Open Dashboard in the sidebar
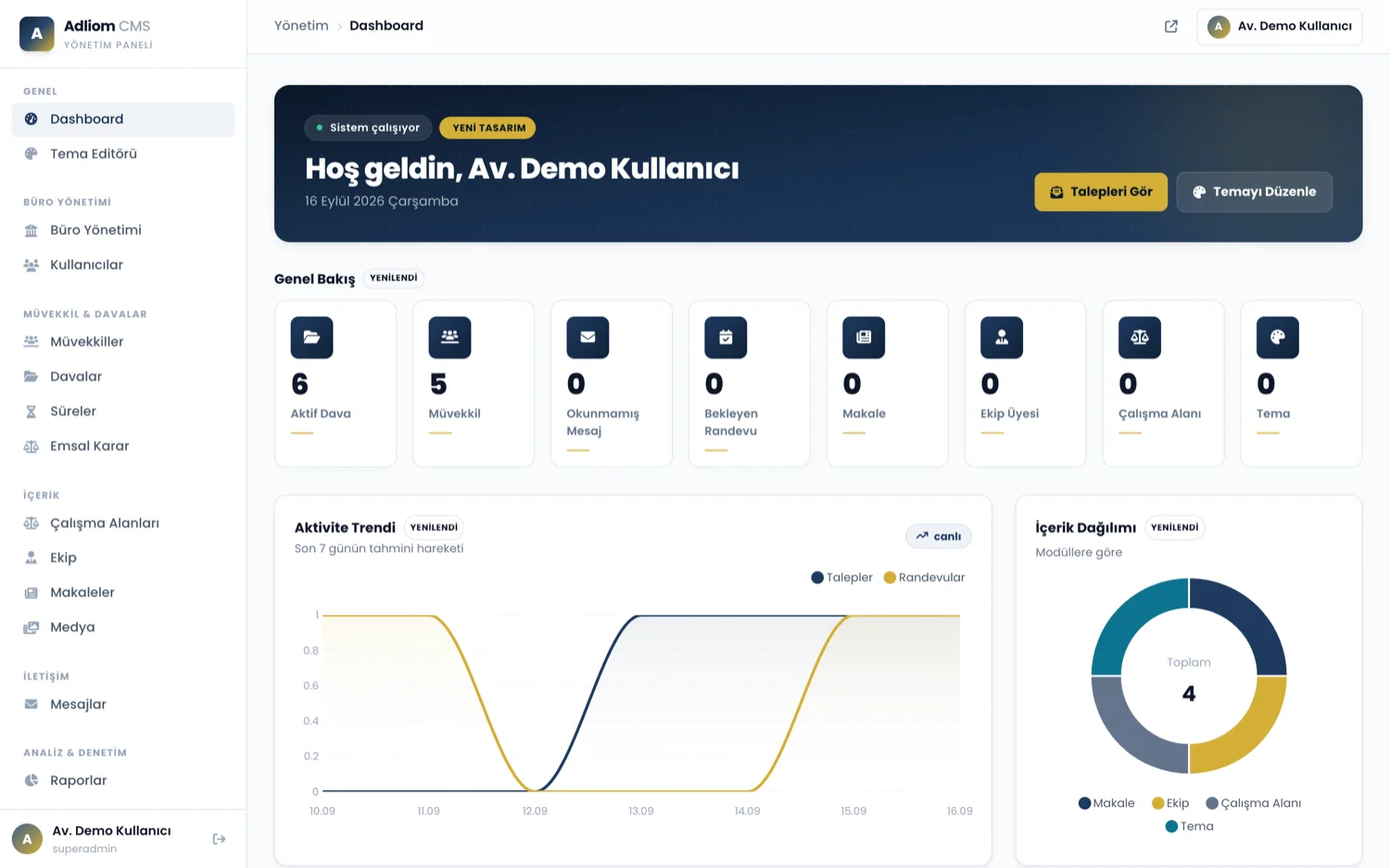The image size is (1390, 868). coord(123,120)
